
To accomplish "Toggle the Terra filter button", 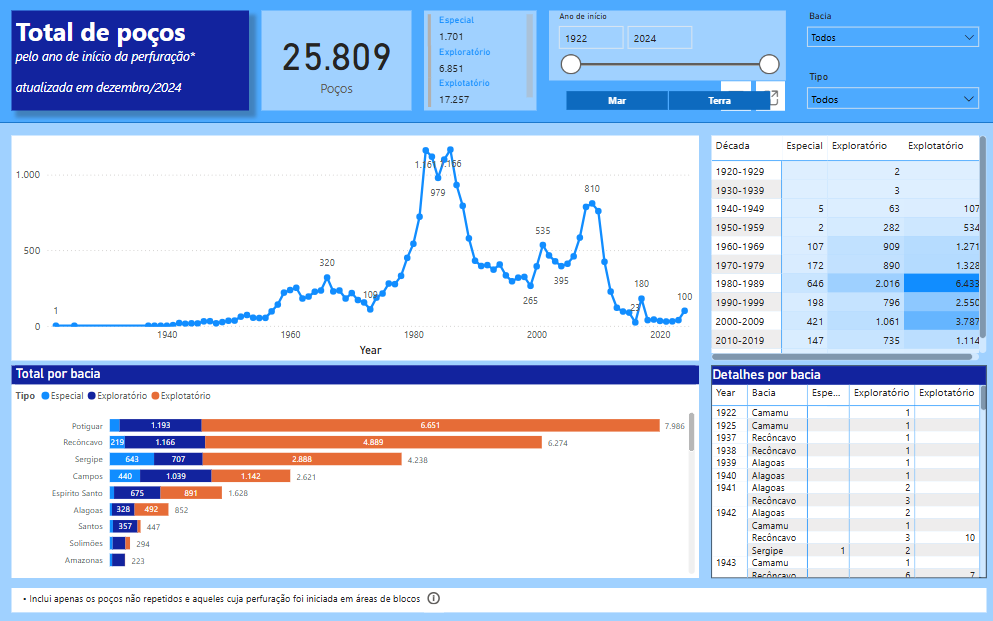I will (719, 101).
